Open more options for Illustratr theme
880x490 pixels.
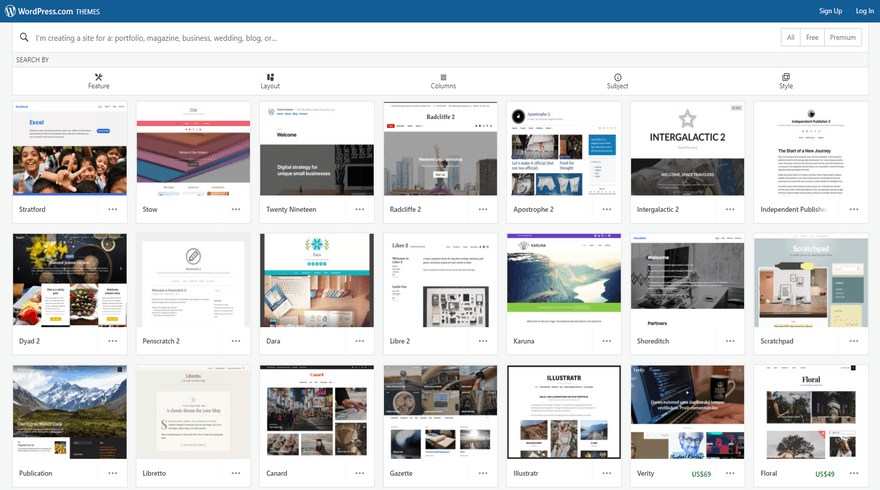click(x=607, y=473)
